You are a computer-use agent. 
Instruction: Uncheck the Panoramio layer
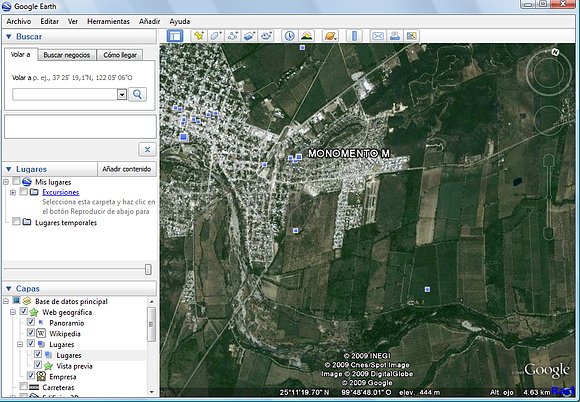31,322
